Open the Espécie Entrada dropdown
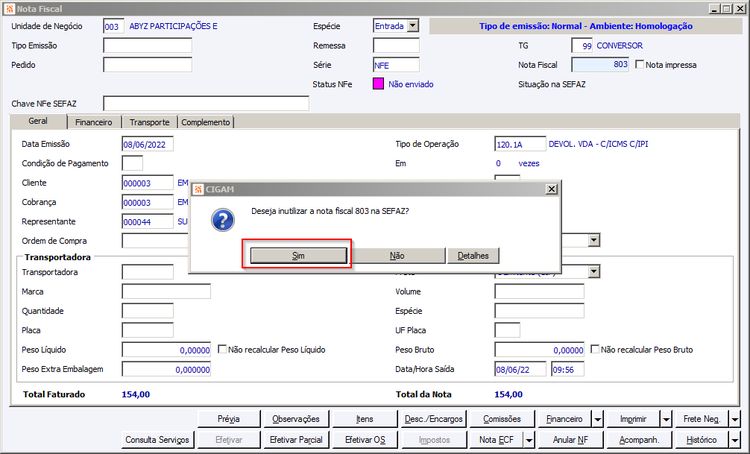This screenshot has height=454, width=750. 413,26
